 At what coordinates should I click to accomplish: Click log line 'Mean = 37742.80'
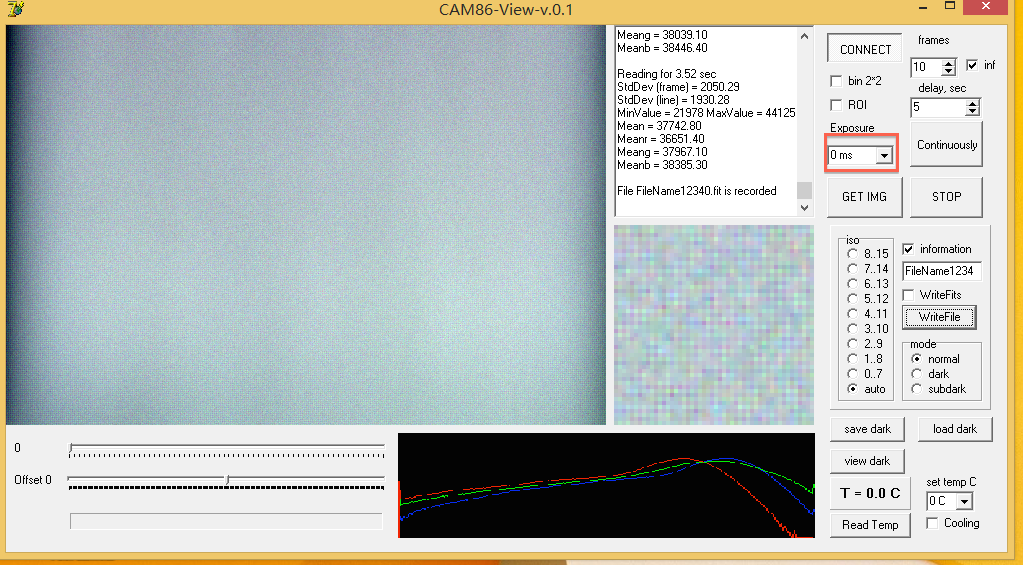pyautogui.click(x=660, y=126)
